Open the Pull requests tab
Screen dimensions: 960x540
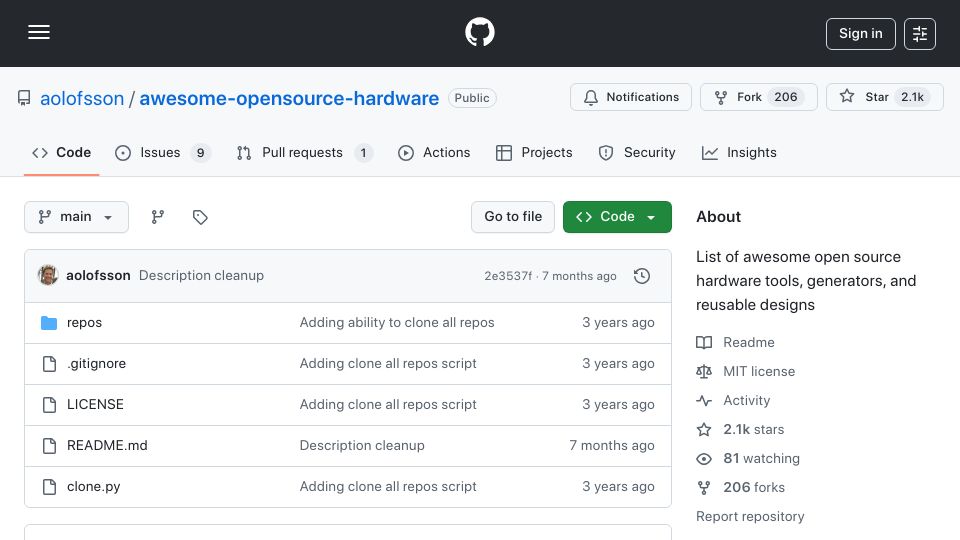(x=304, y=152)
